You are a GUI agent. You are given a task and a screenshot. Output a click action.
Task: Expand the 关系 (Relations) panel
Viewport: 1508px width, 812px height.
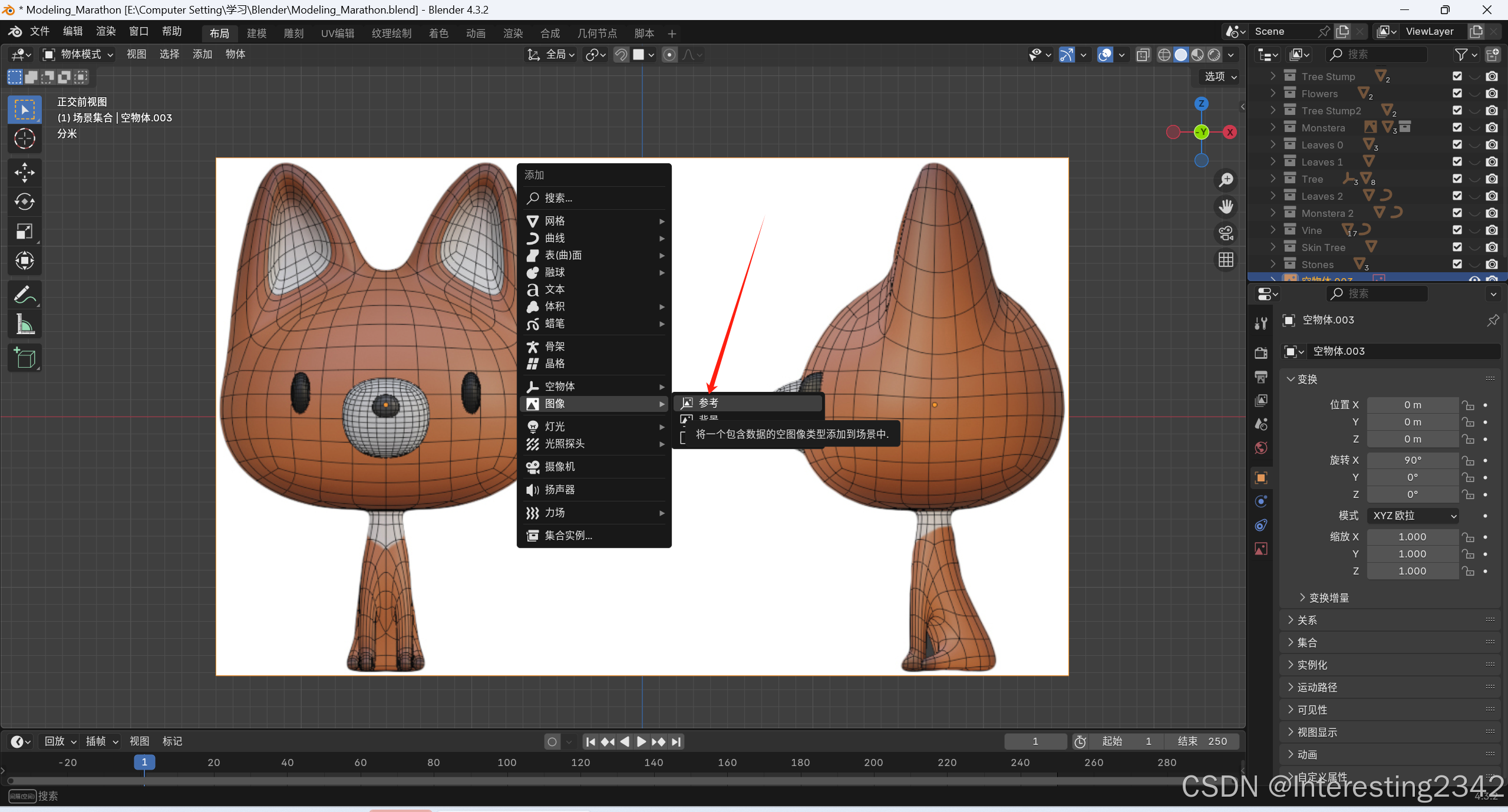[1307, 620]
